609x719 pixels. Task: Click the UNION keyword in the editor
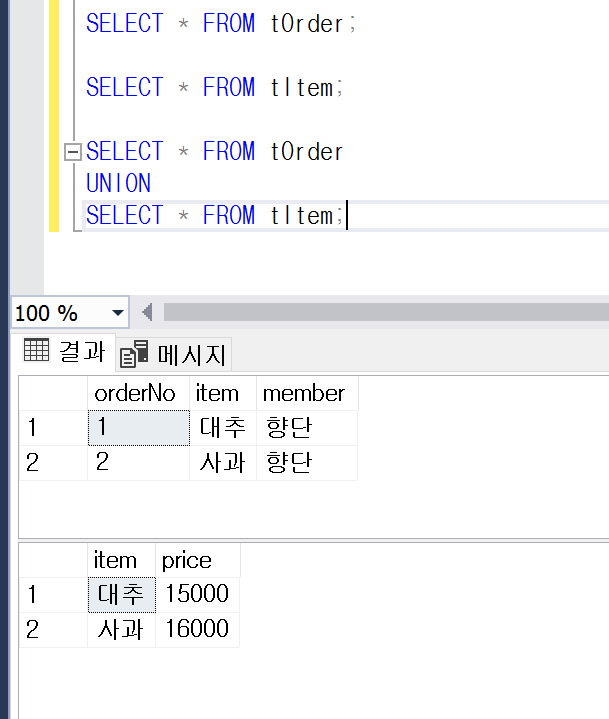118,183
